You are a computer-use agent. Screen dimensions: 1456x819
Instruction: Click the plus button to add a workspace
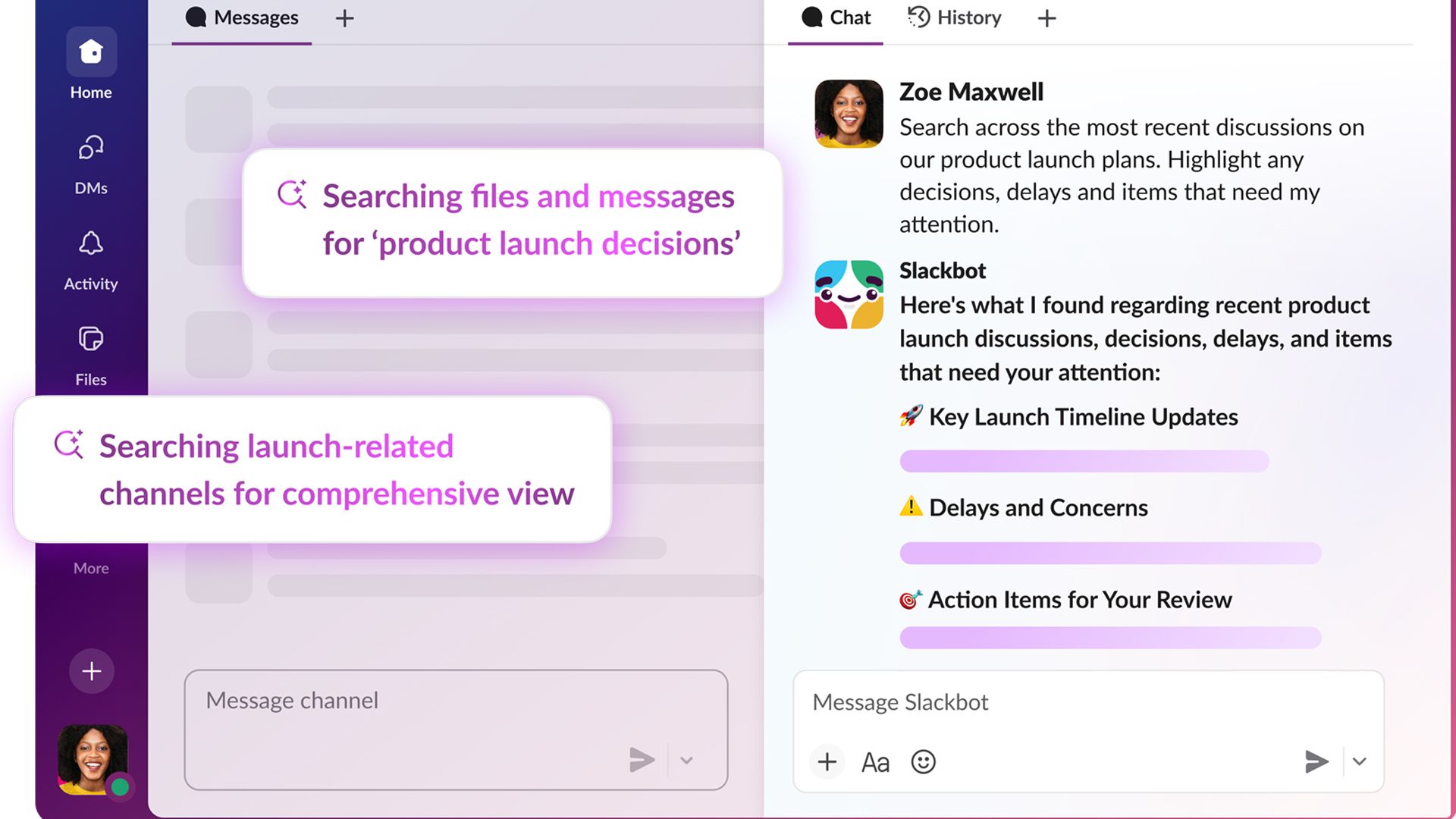(91, 670)
